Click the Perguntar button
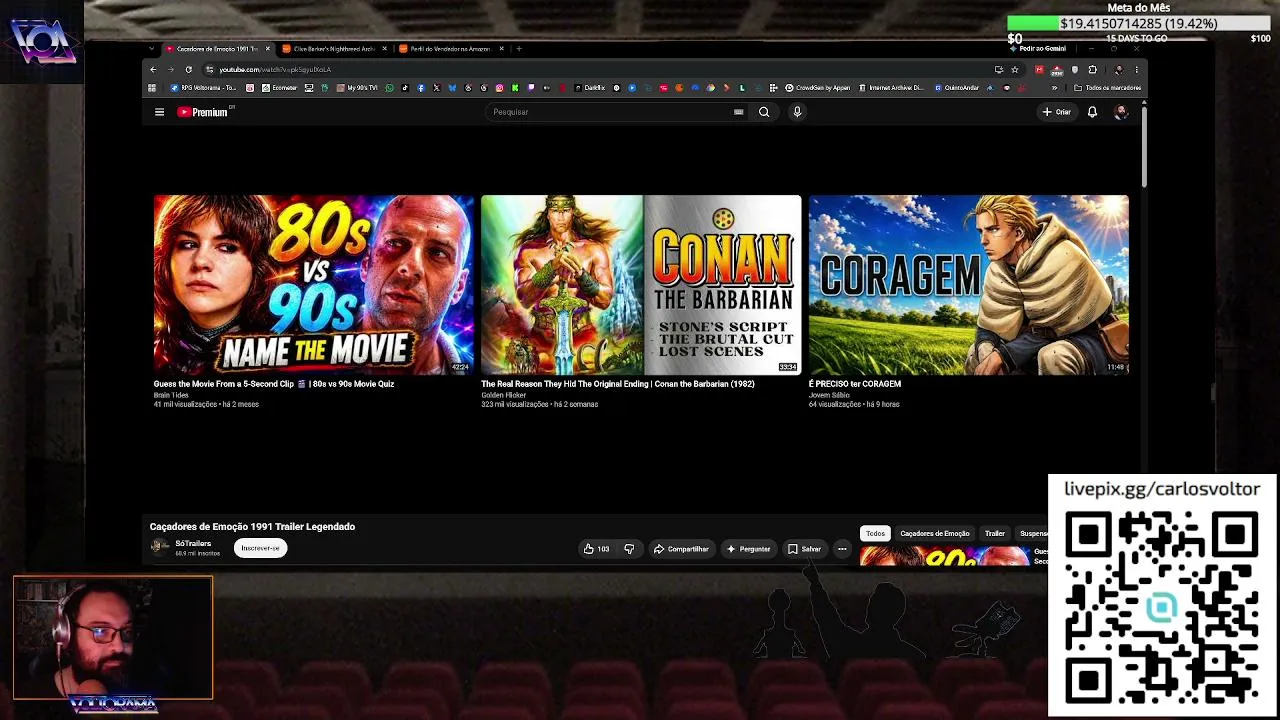 pyautogui.click(x=748, y=549)
